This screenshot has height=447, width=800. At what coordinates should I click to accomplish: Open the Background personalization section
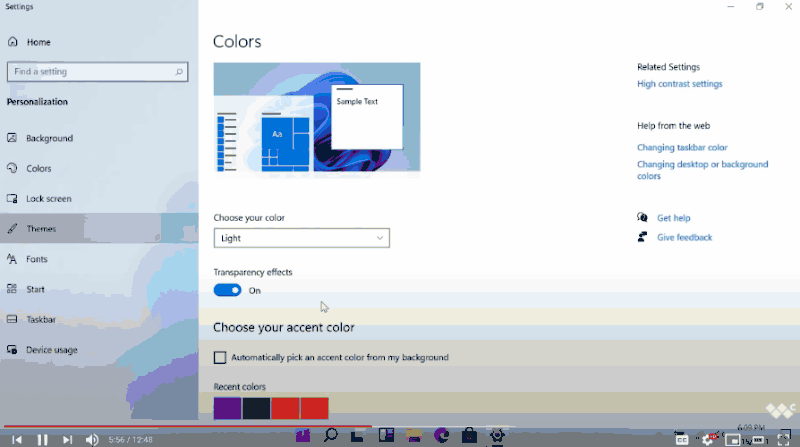click(x=41, y=138)
